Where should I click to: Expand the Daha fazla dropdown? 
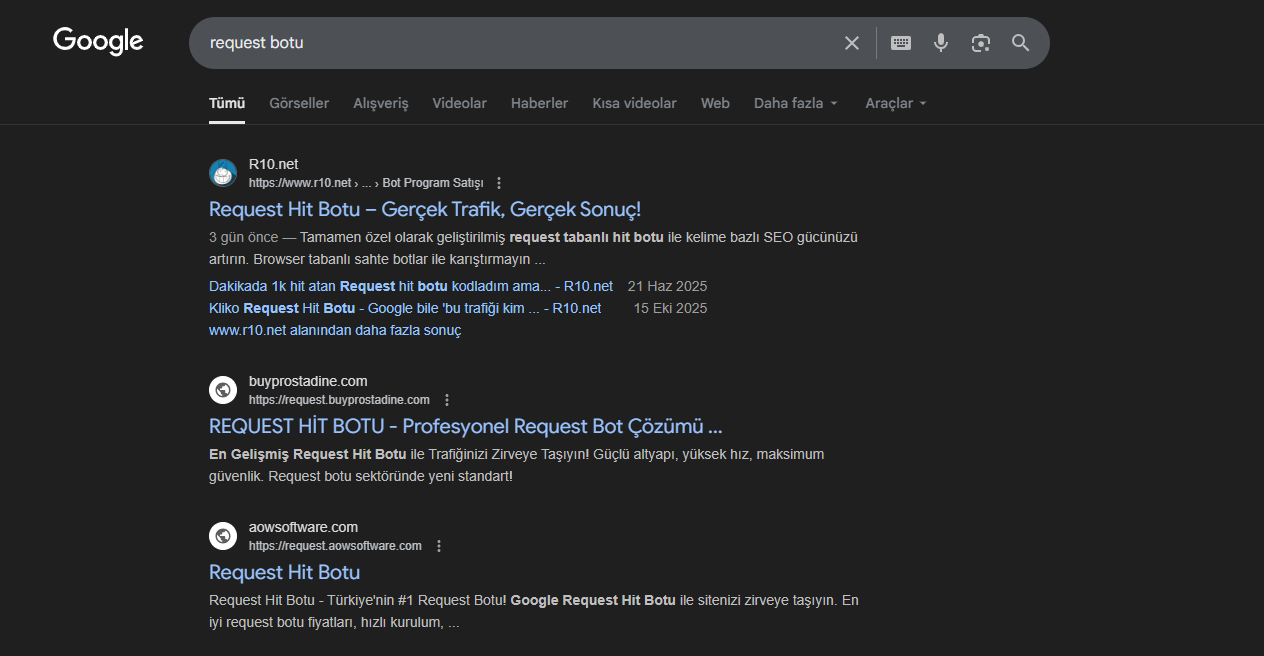point(795,103)
